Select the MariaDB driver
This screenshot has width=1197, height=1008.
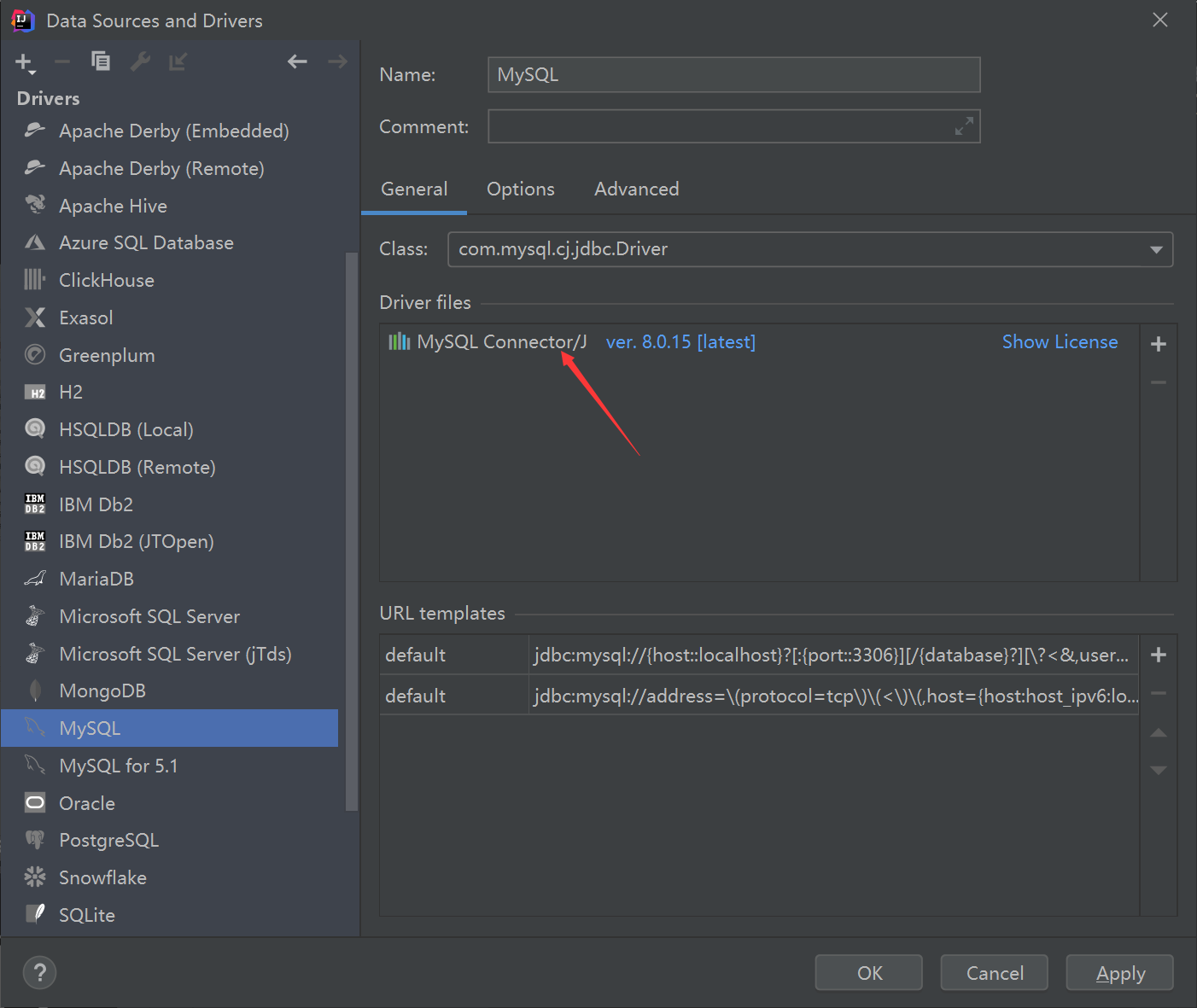pyautogui.click(x=169, y=579)
